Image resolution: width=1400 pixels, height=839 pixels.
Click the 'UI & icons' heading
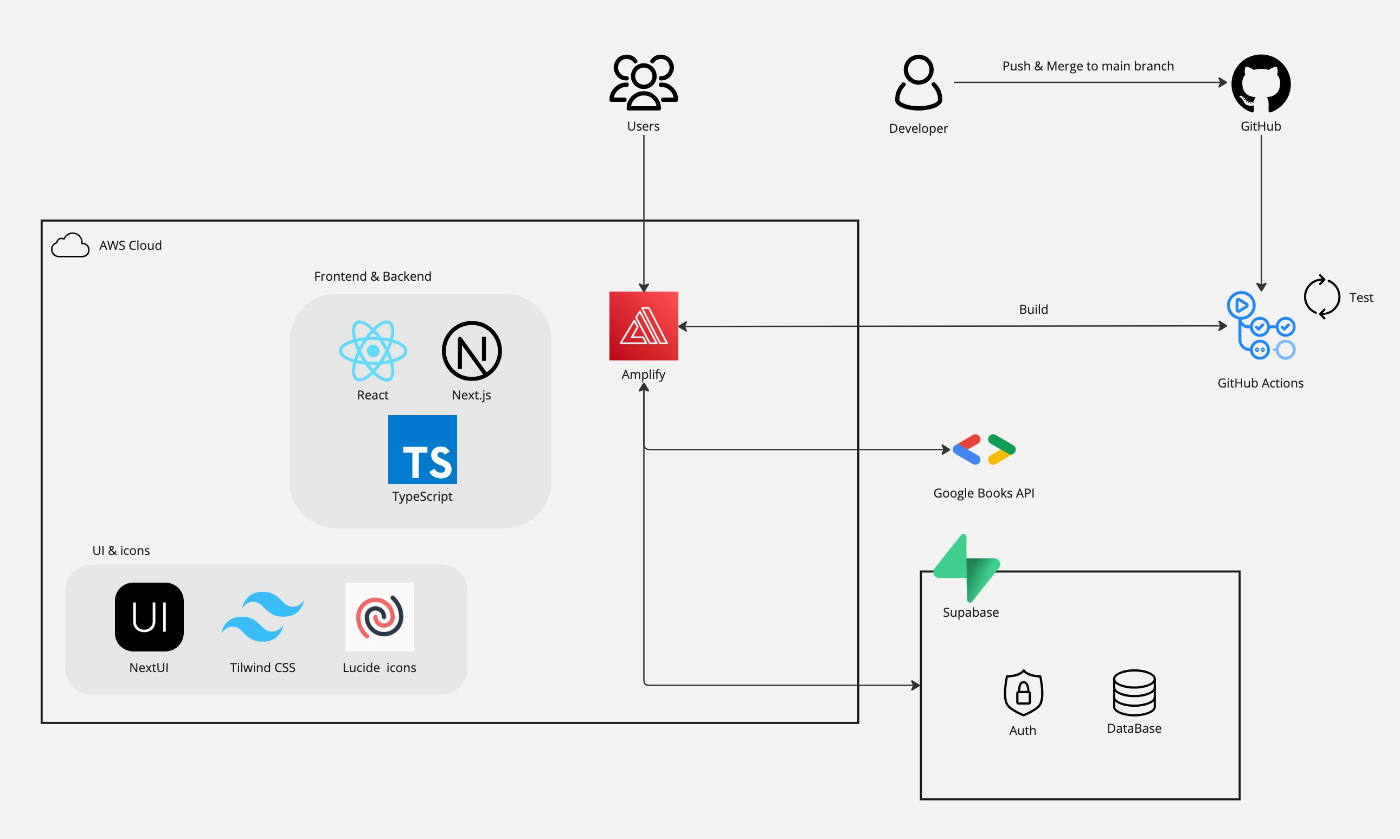click(121, 550)
